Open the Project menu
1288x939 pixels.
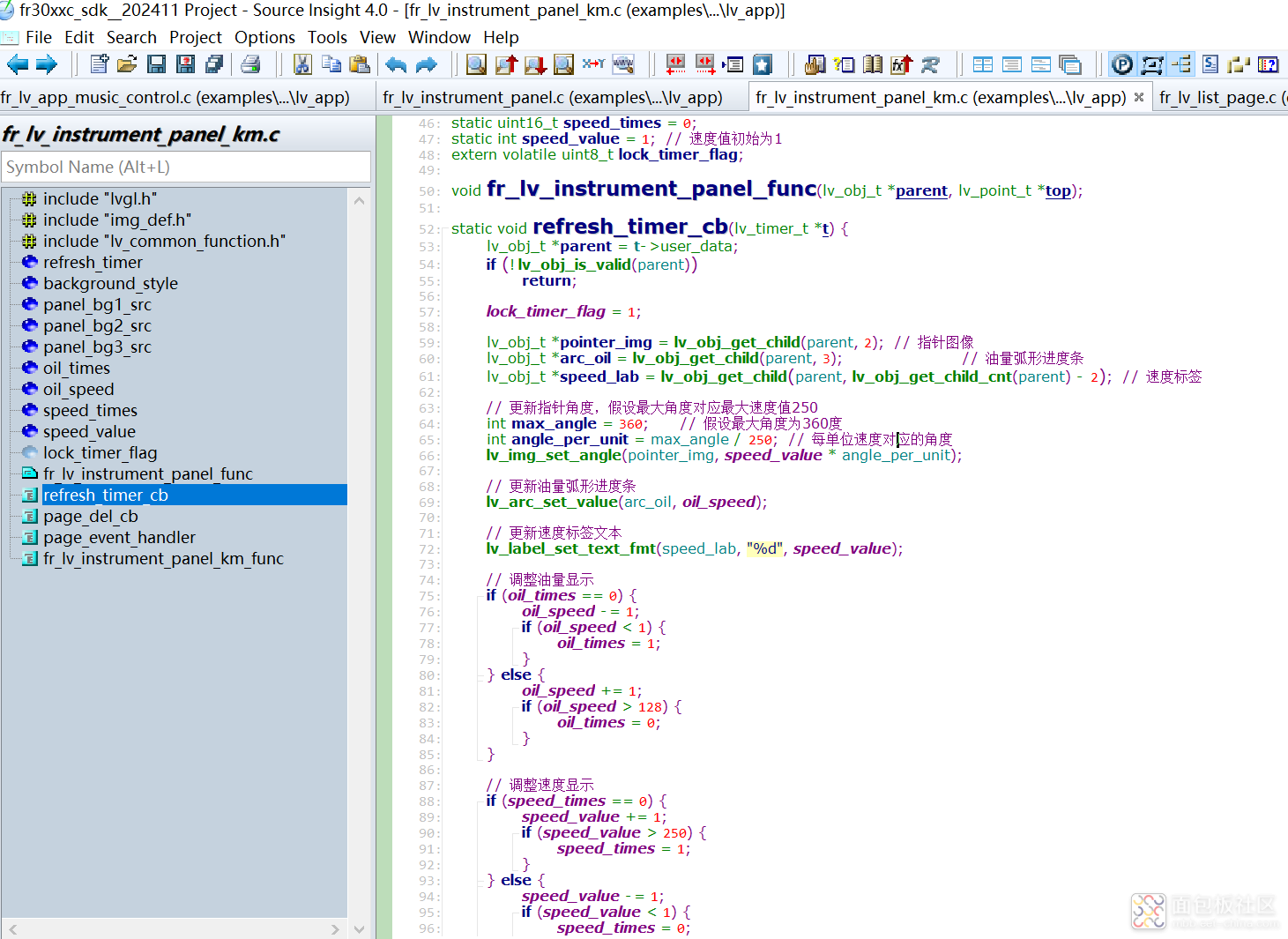coord(196,37)
